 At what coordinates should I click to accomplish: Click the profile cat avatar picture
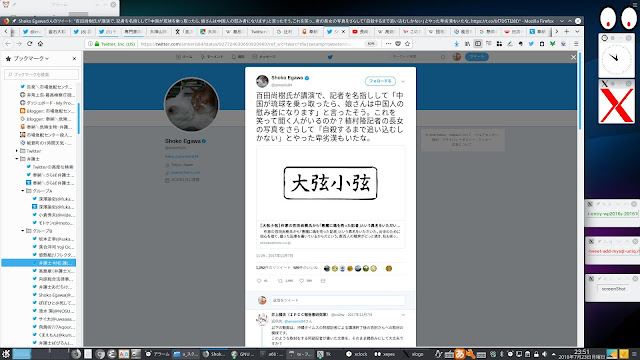click(x=191, y=104)
